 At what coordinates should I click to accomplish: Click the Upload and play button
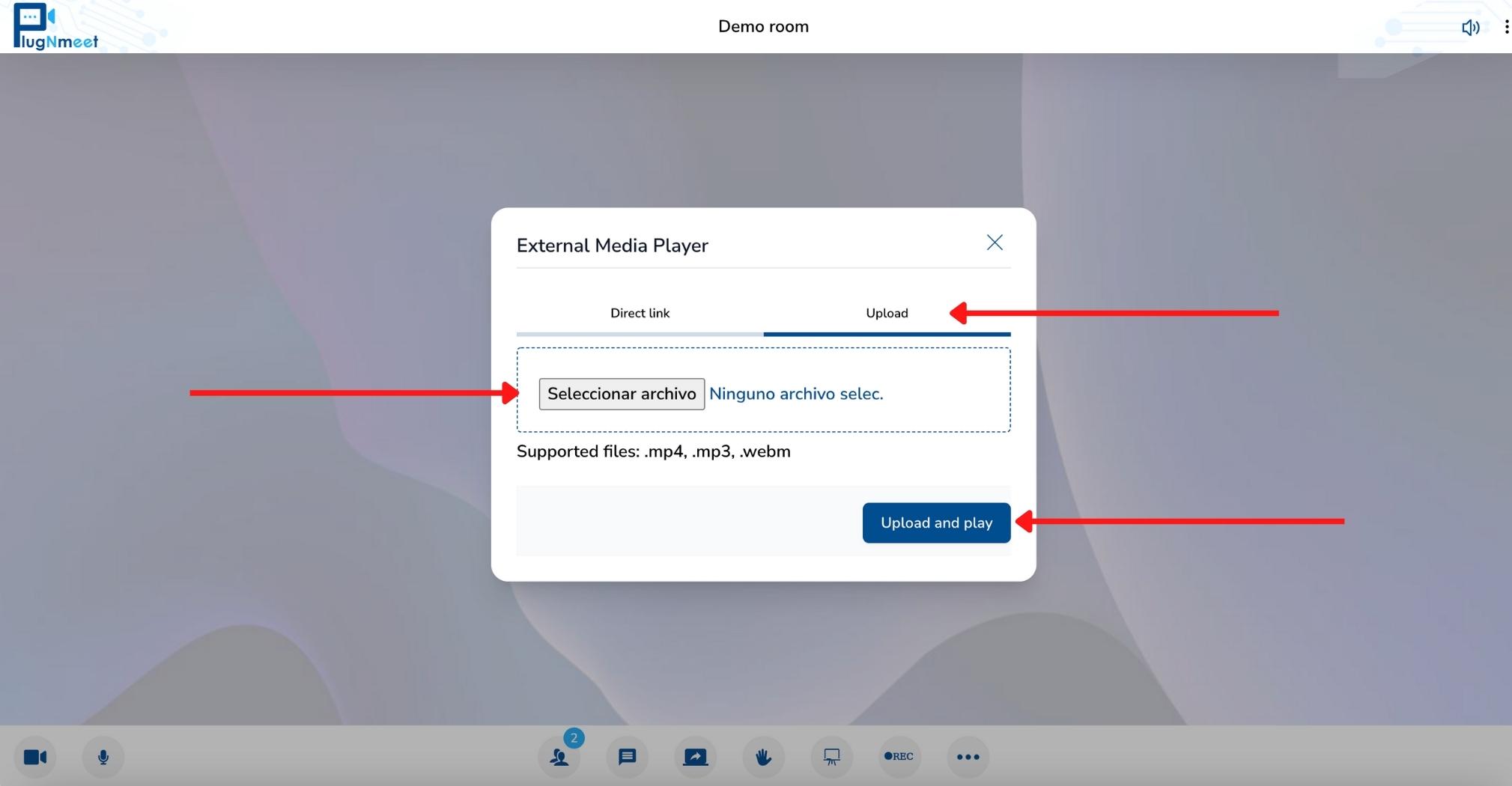(937, 523)
